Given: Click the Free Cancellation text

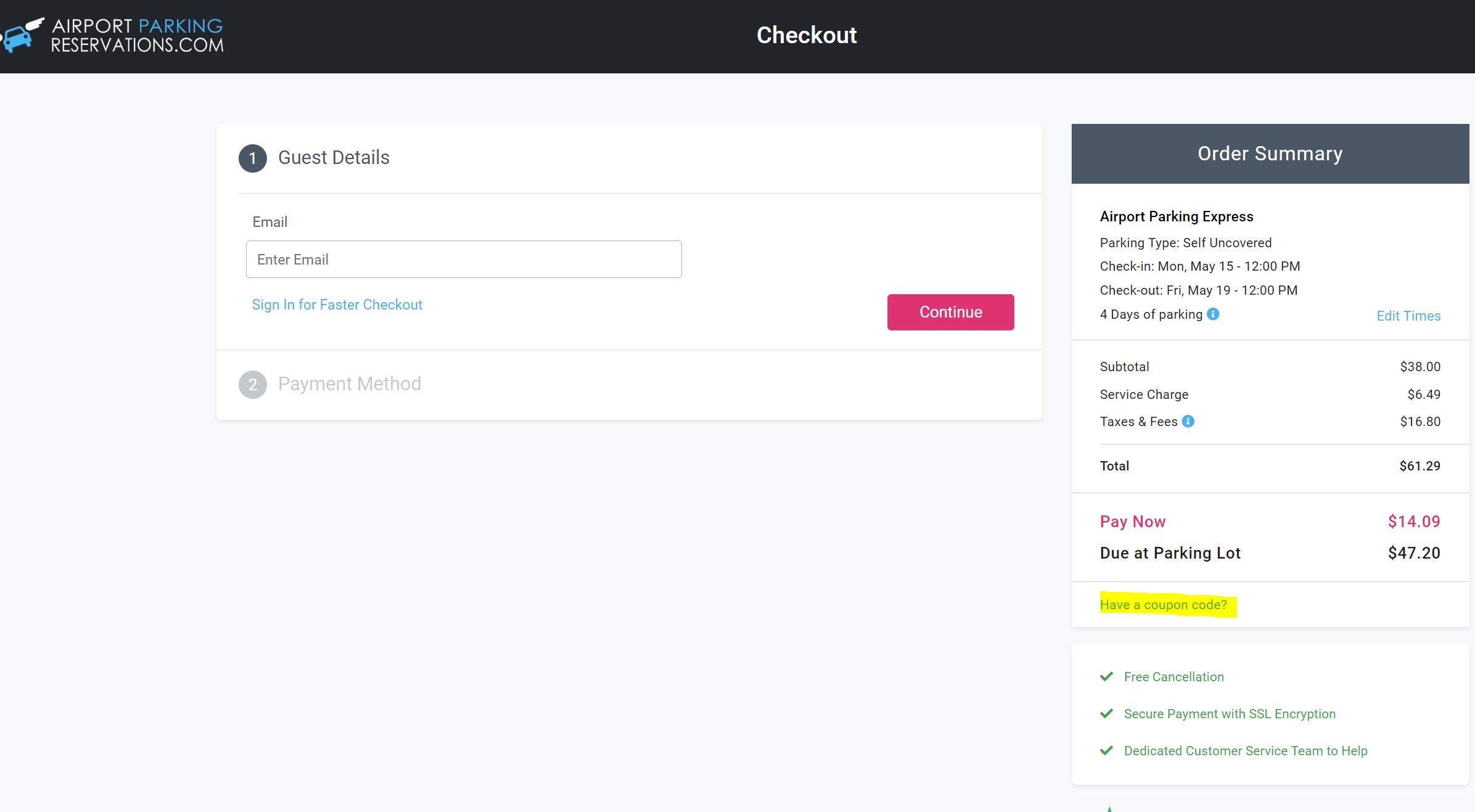Looking at the screenshot, I should point(1173,677).
